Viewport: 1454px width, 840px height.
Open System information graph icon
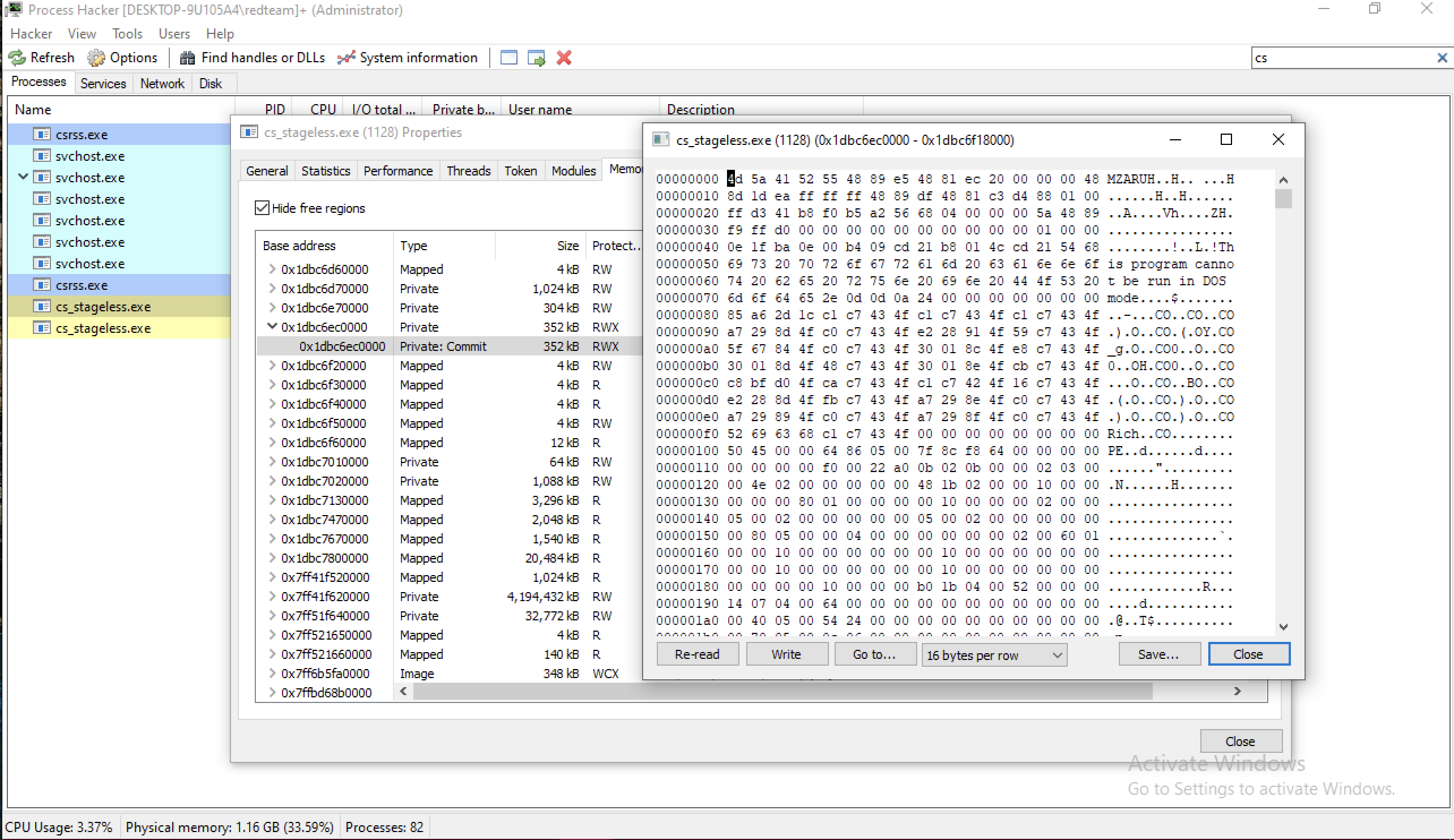345,58
